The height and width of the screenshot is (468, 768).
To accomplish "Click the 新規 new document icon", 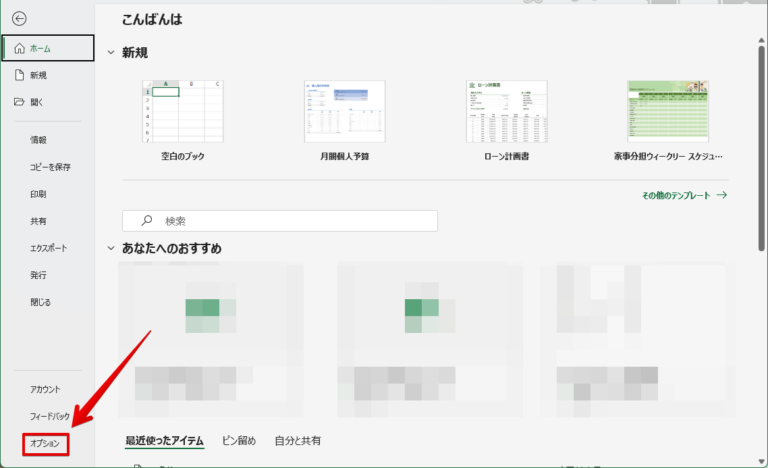I will coord(19,75).
